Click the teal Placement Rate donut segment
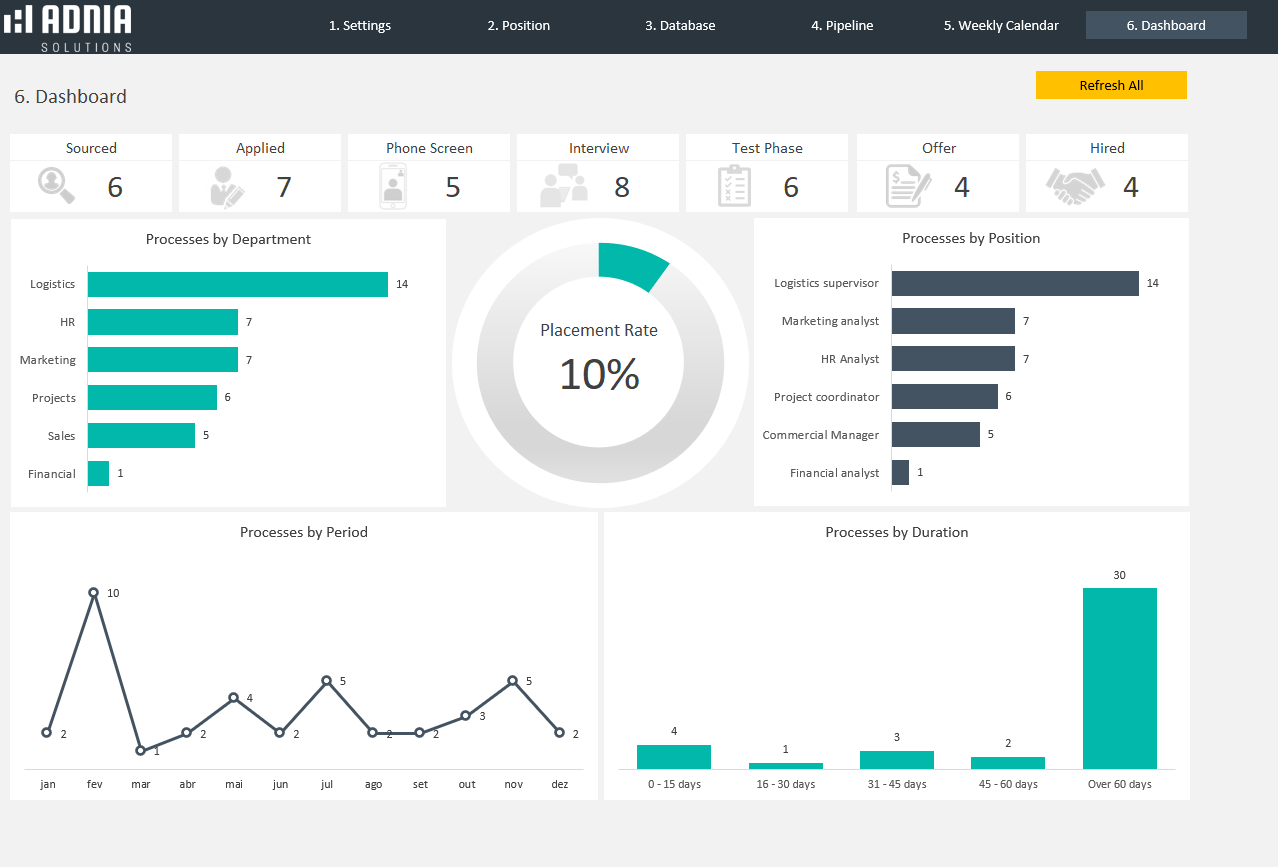 (x=630, y=263)
